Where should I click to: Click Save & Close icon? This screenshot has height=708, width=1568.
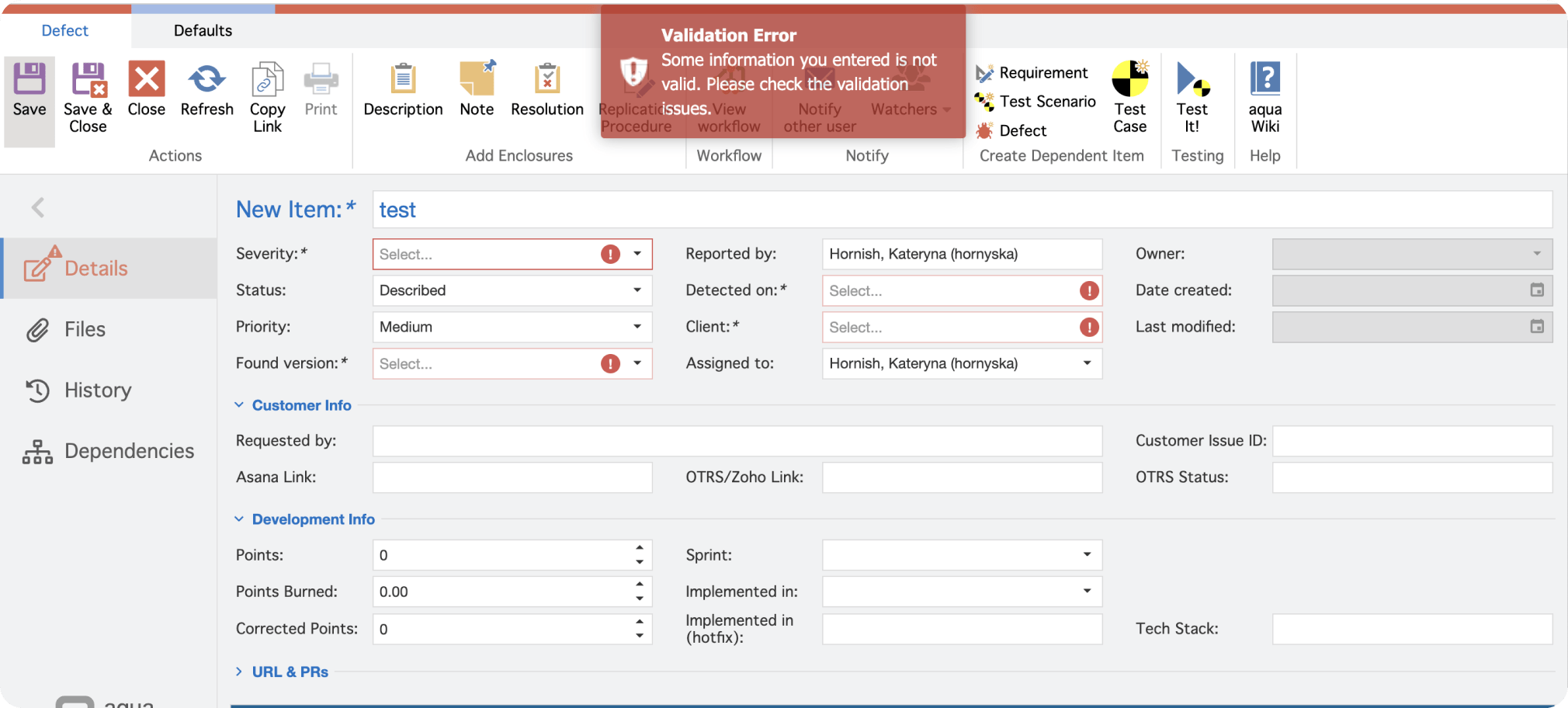[x=88, y=79]
